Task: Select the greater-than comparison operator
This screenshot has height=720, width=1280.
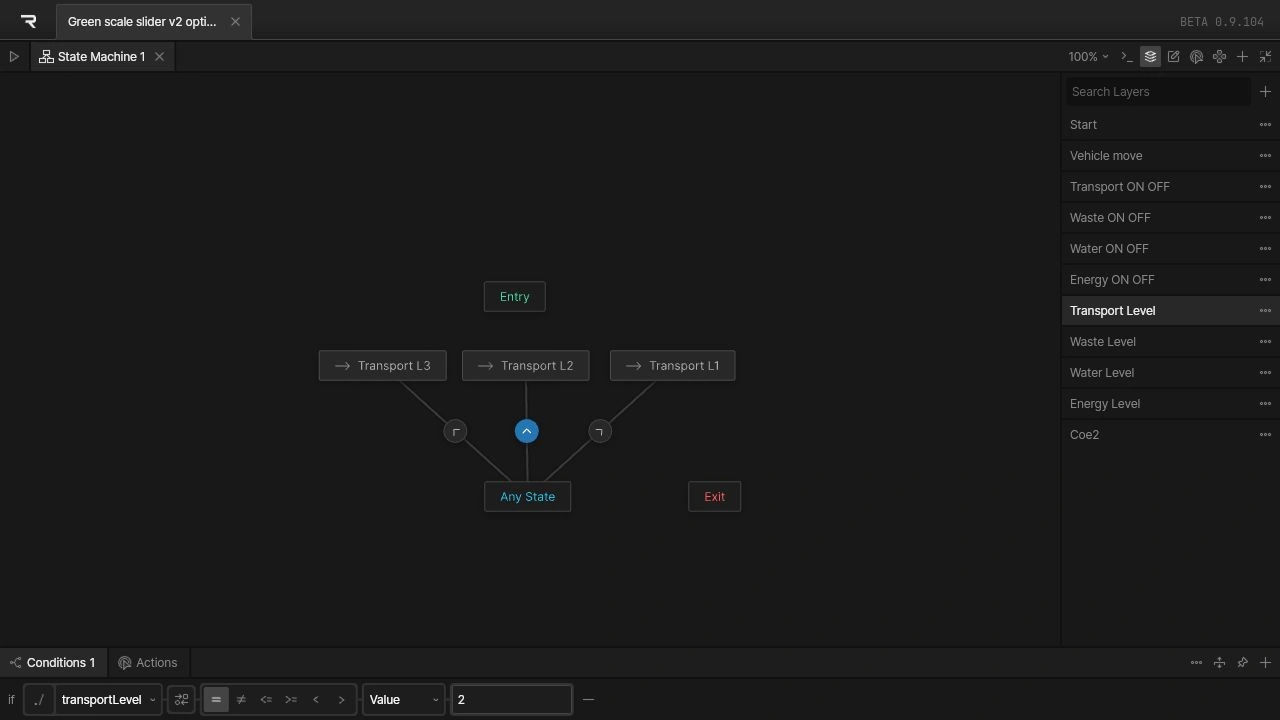Action: click(x=341, y=700)
